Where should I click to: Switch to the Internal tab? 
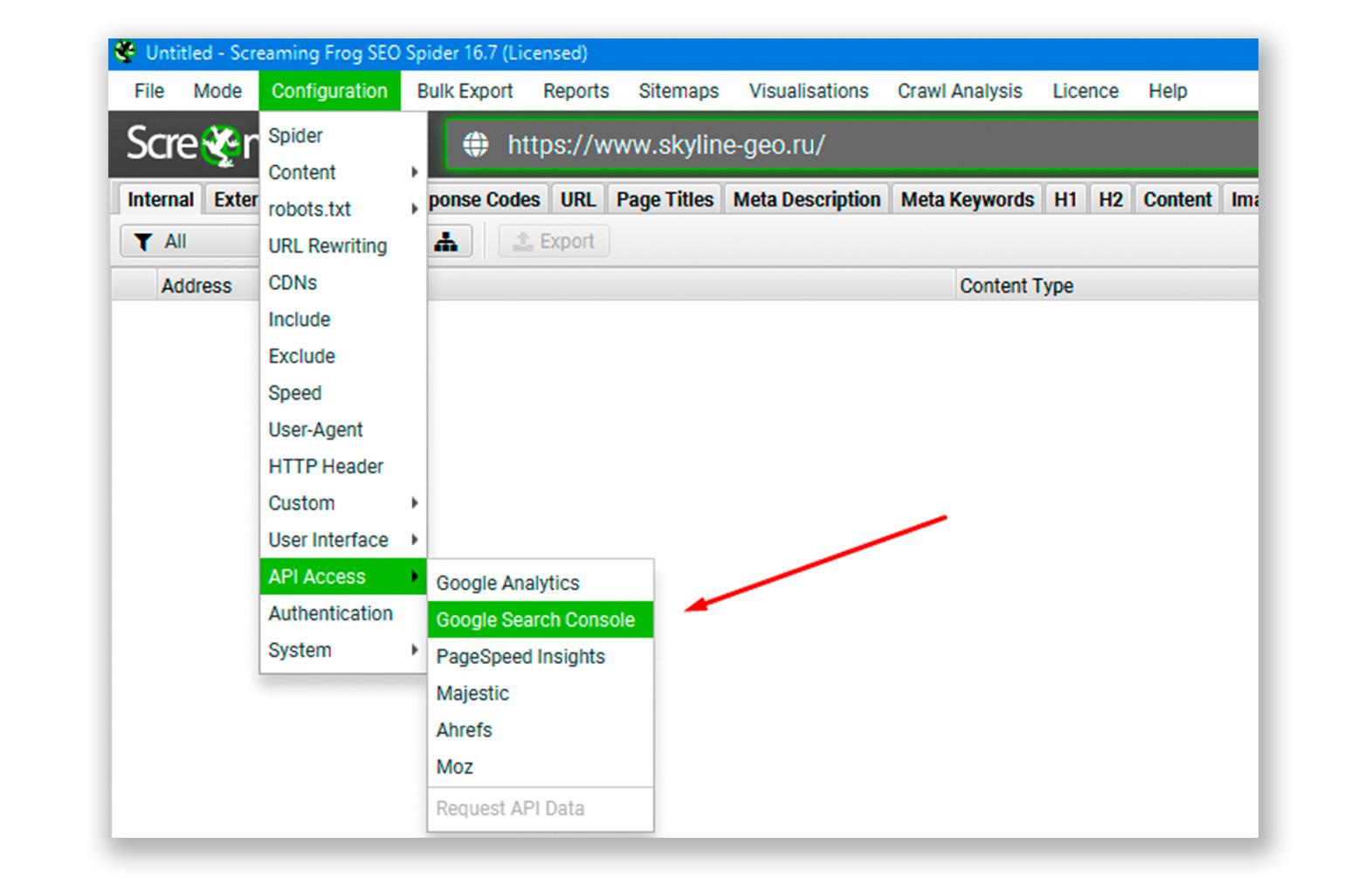(160, 199)
